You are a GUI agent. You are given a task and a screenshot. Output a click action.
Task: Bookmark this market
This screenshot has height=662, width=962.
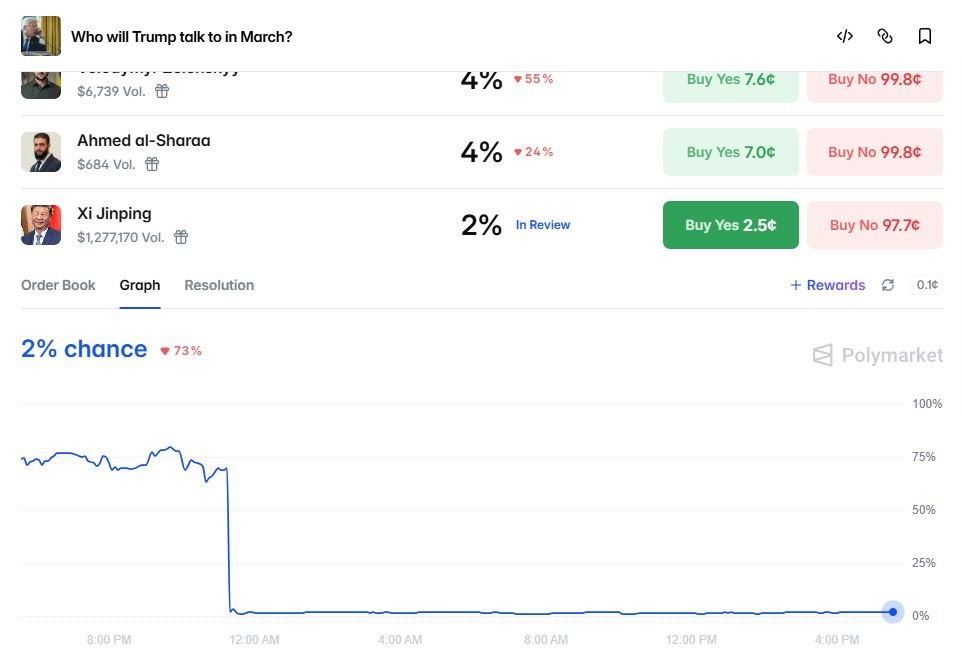(925, 36)
